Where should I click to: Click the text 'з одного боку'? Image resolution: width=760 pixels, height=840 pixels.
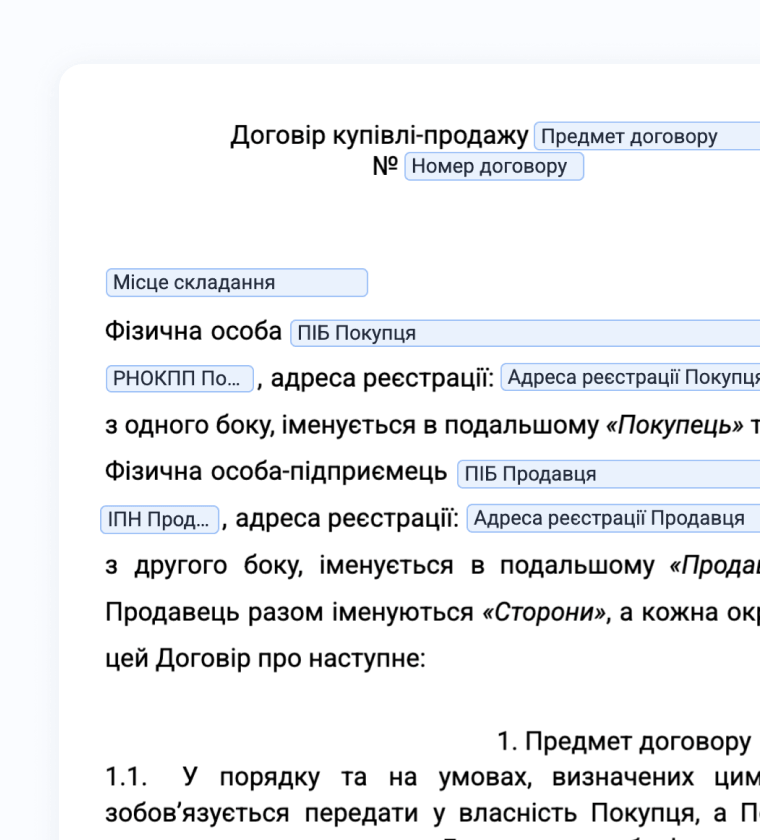[190, 426]
